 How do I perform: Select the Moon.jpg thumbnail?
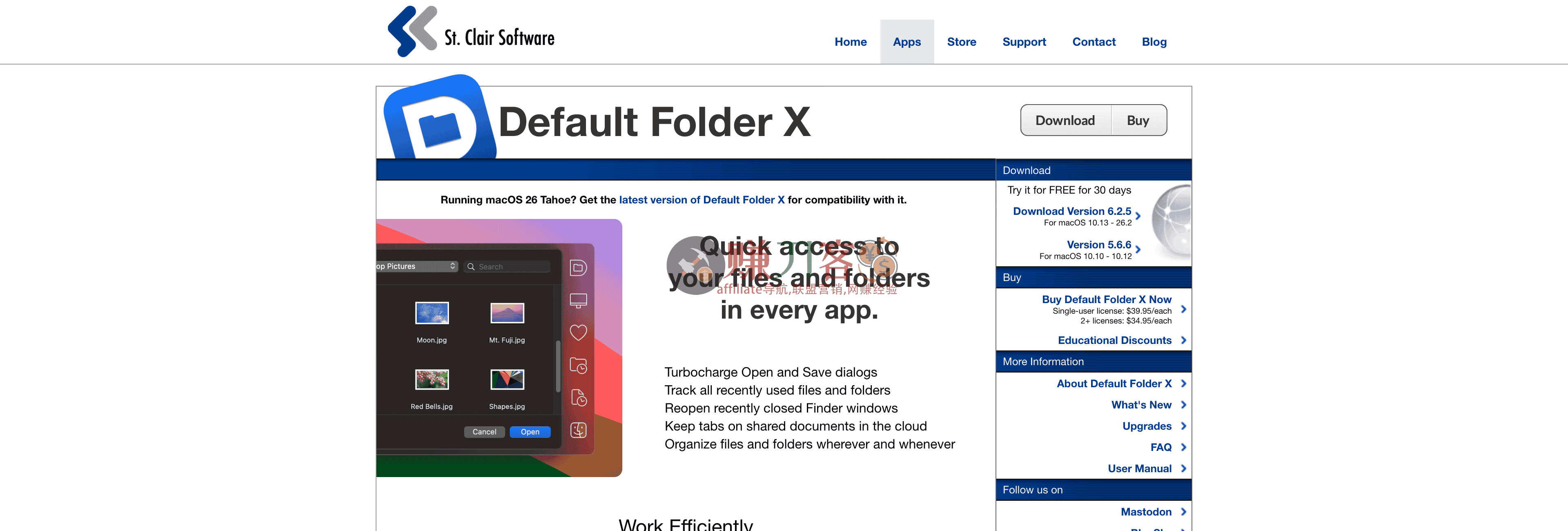[x=432, y=313]
